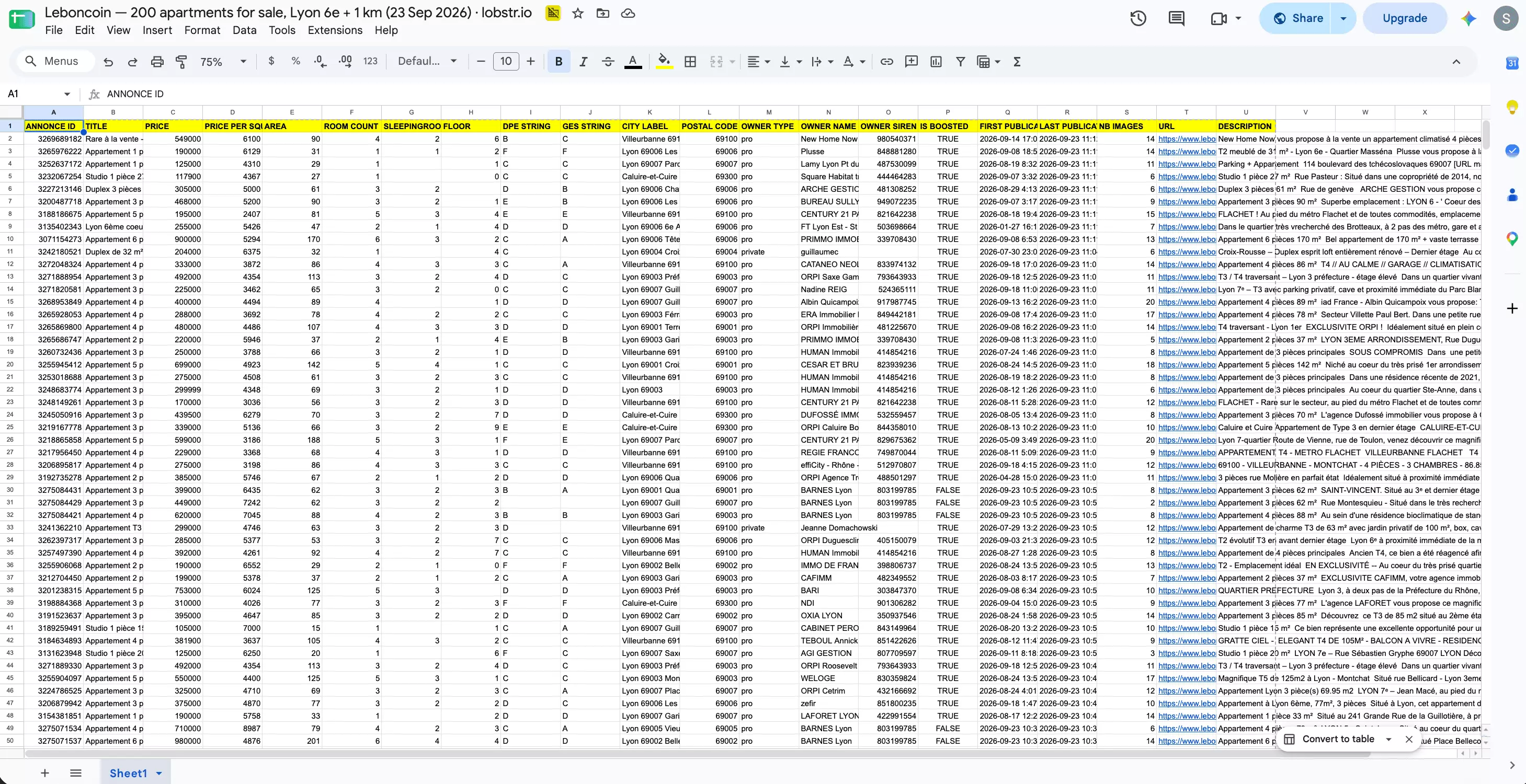
Task: Open the Gemini assistant
Action: click(x=1468, y=18)
